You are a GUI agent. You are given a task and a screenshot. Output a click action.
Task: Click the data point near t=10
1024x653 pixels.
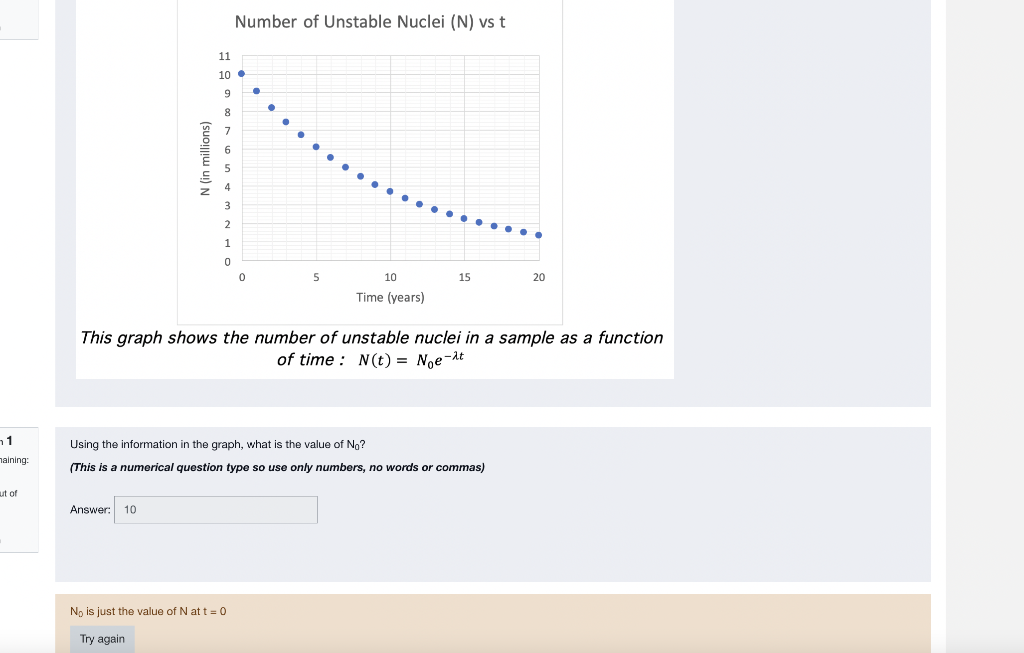[x=390, y=190]
